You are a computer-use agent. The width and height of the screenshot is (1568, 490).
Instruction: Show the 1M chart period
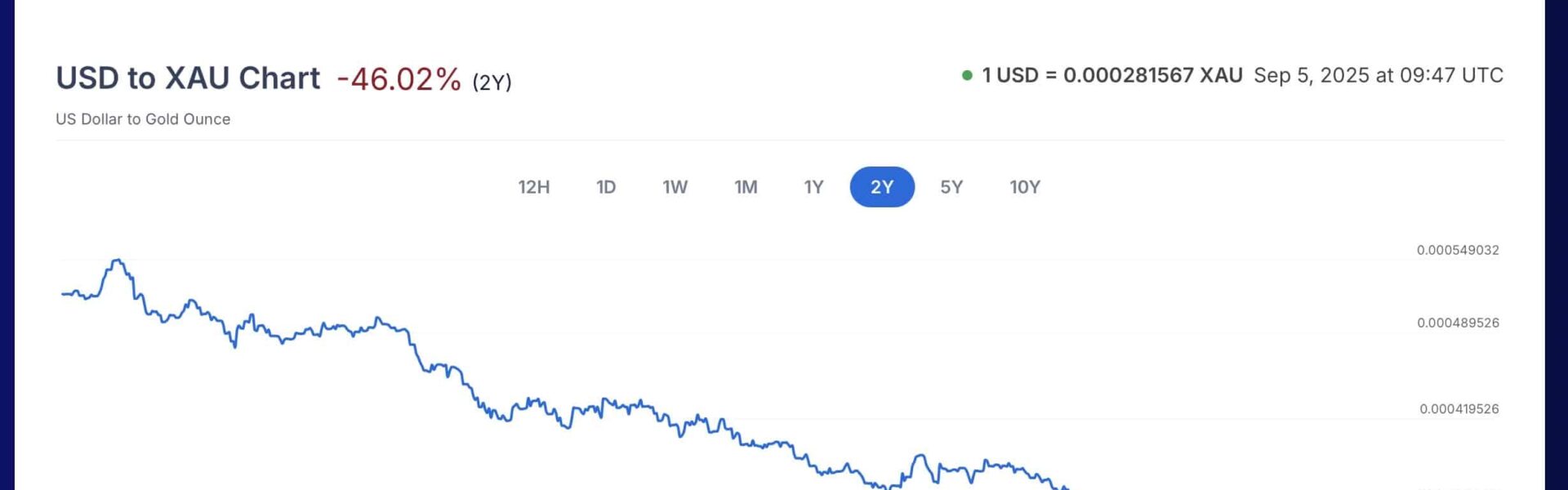746,187
